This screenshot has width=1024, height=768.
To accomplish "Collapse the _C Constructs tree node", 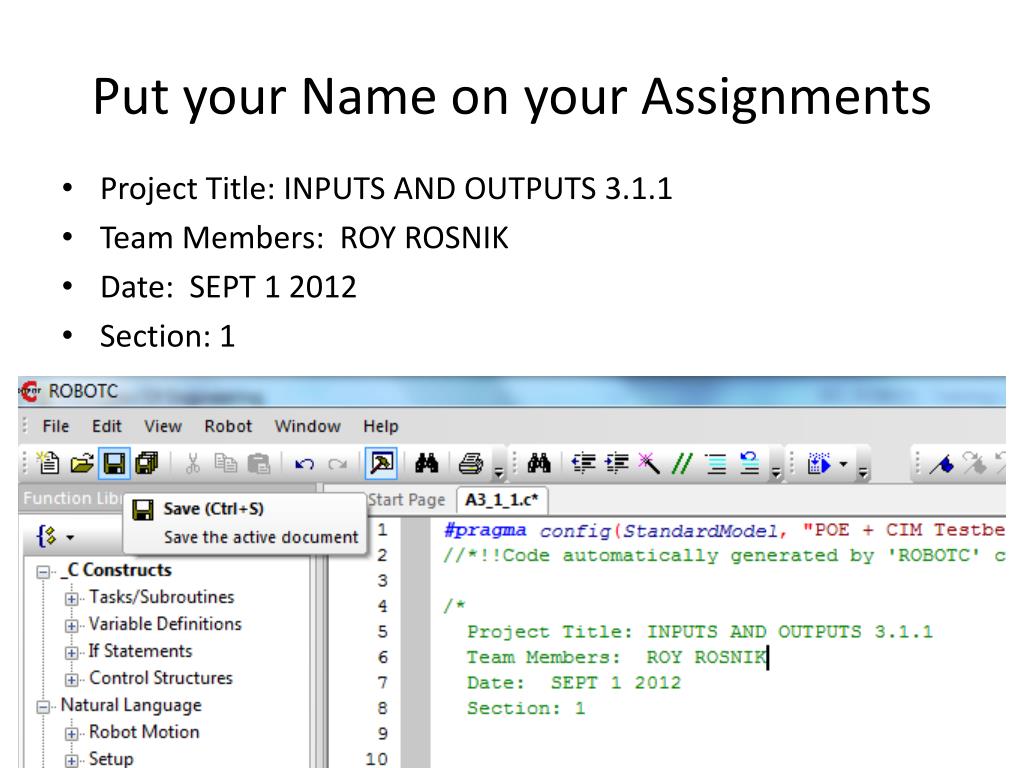I will pyautogui.click(x=43, y=572).
